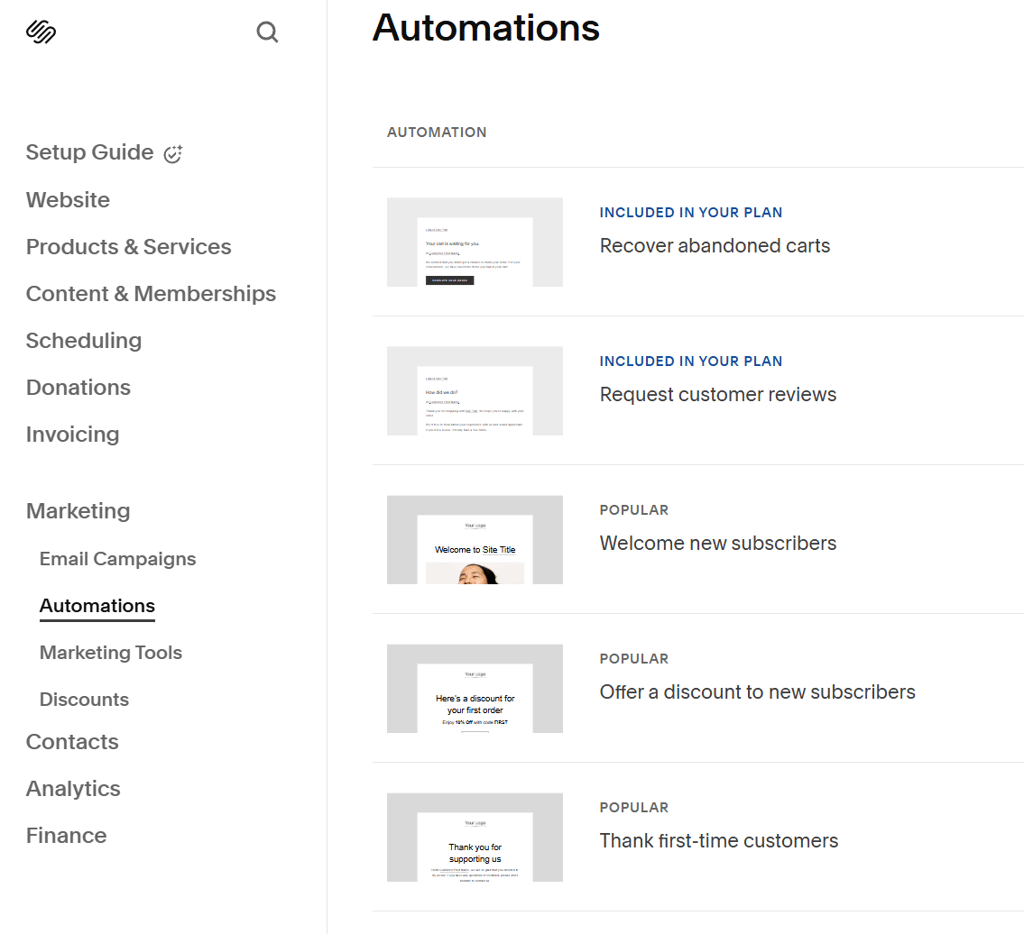Choose Offer a discount to new subscribers
1024x934 pixels.
coord(758,692)
